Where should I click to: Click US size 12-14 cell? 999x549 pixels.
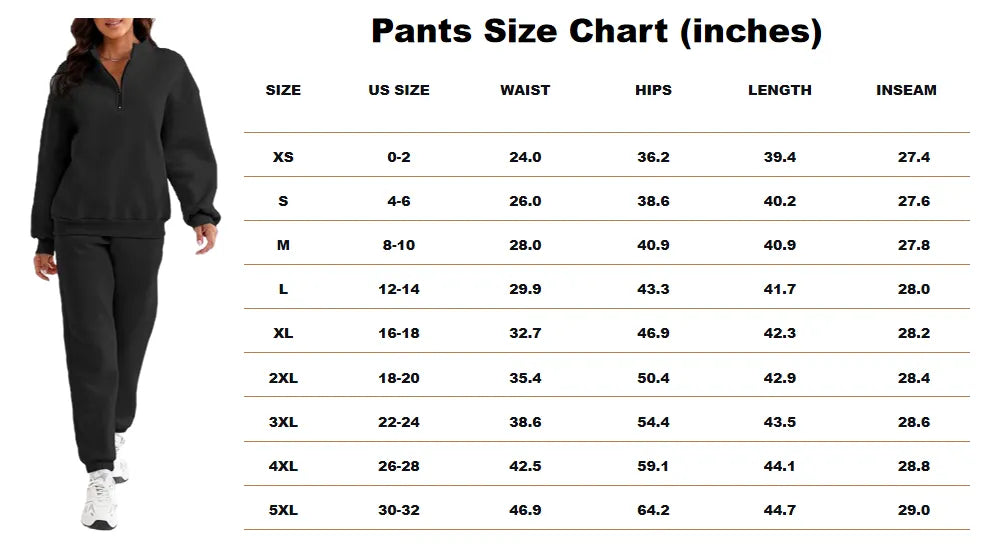399,289
